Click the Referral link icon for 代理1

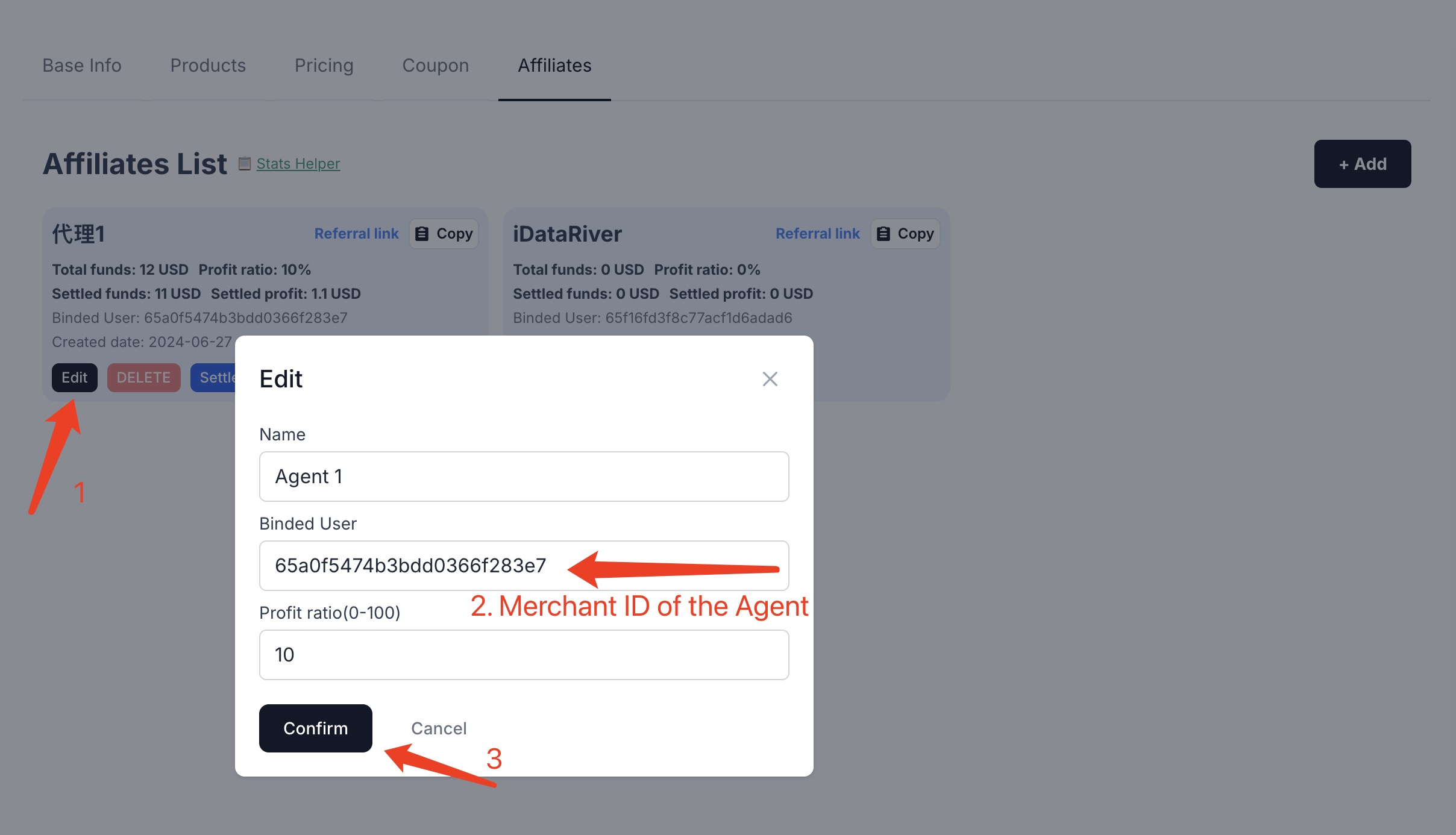356,233
